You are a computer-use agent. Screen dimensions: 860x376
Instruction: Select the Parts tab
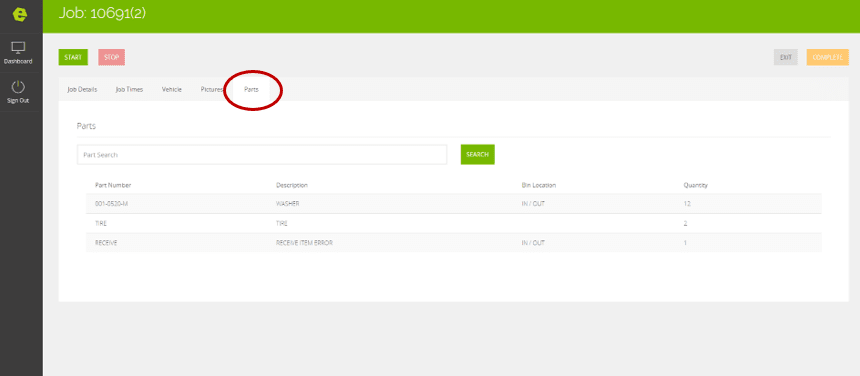pos(251,89)
